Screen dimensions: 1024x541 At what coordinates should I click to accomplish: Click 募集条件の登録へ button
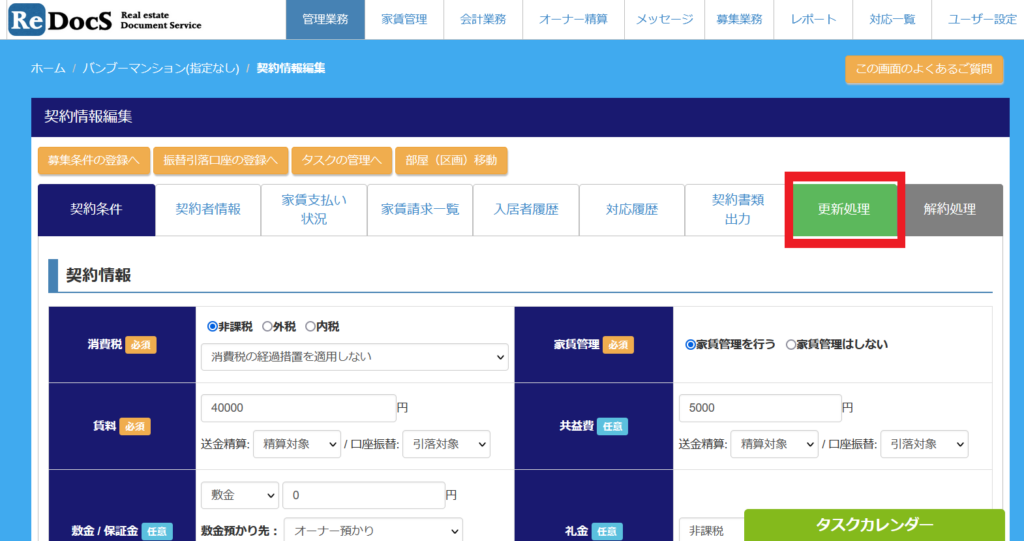[94, 160]
